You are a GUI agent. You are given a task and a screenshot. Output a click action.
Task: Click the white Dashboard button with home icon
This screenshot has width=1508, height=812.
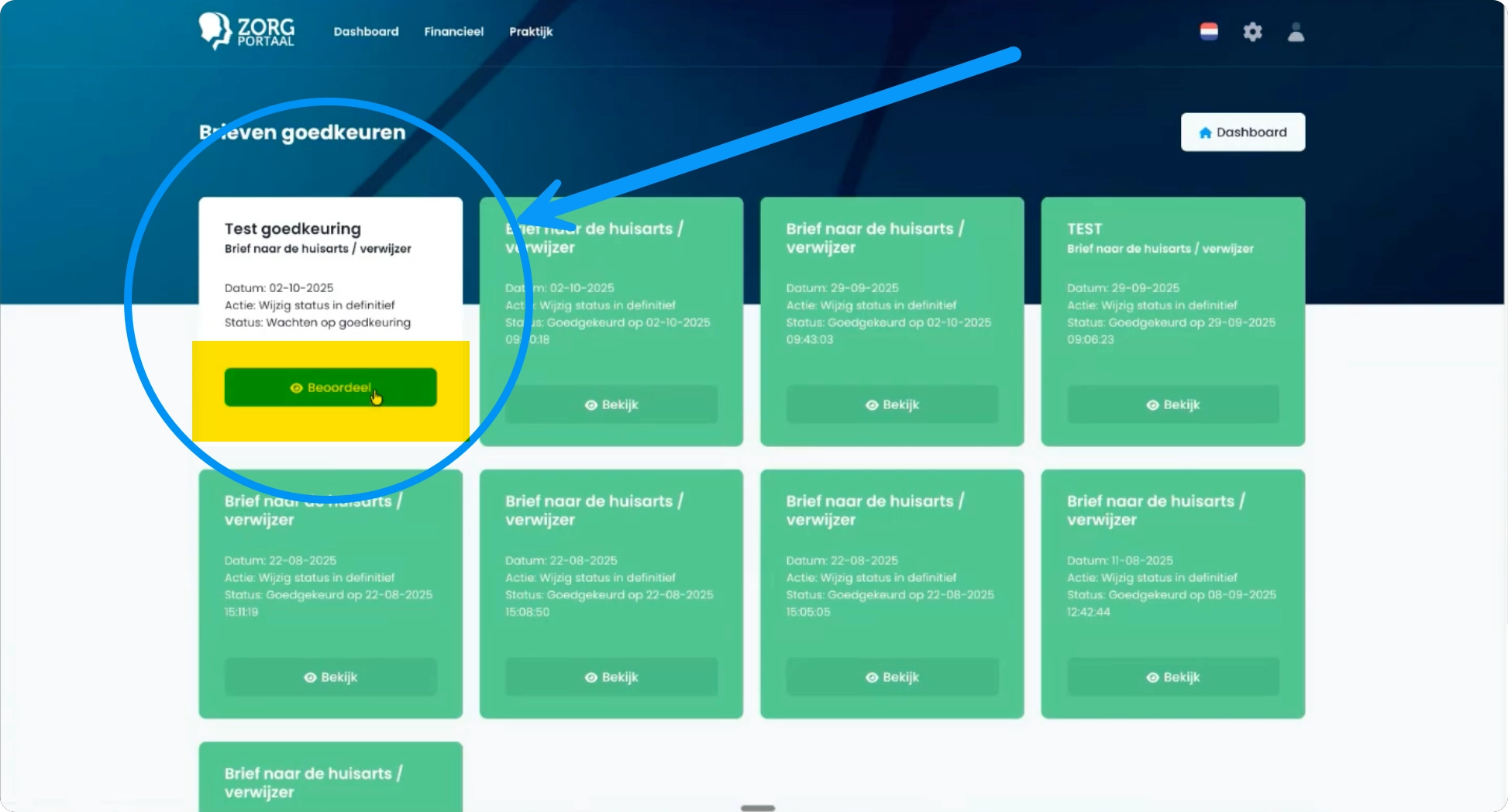tap(1243, 132)
